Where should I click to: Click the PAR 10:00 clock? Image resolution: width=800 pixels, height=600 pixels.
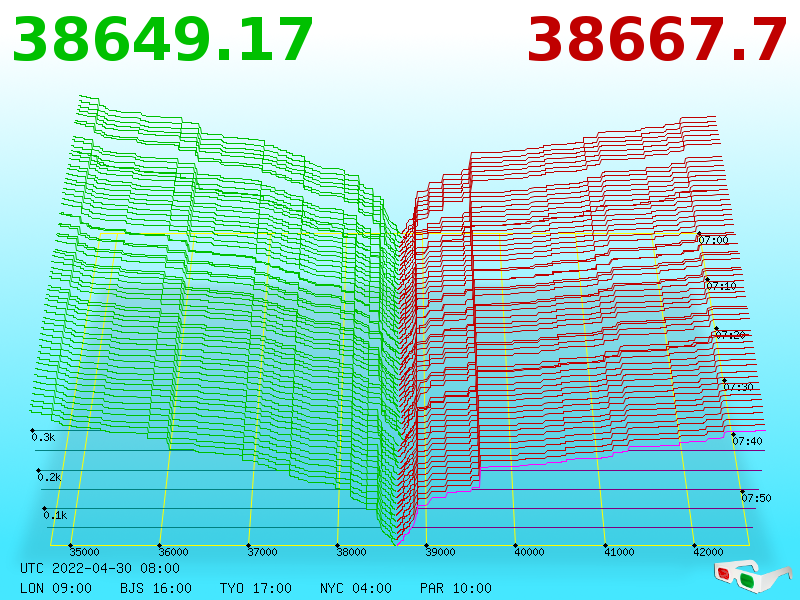pyautogui.click(x=456, y=588)
